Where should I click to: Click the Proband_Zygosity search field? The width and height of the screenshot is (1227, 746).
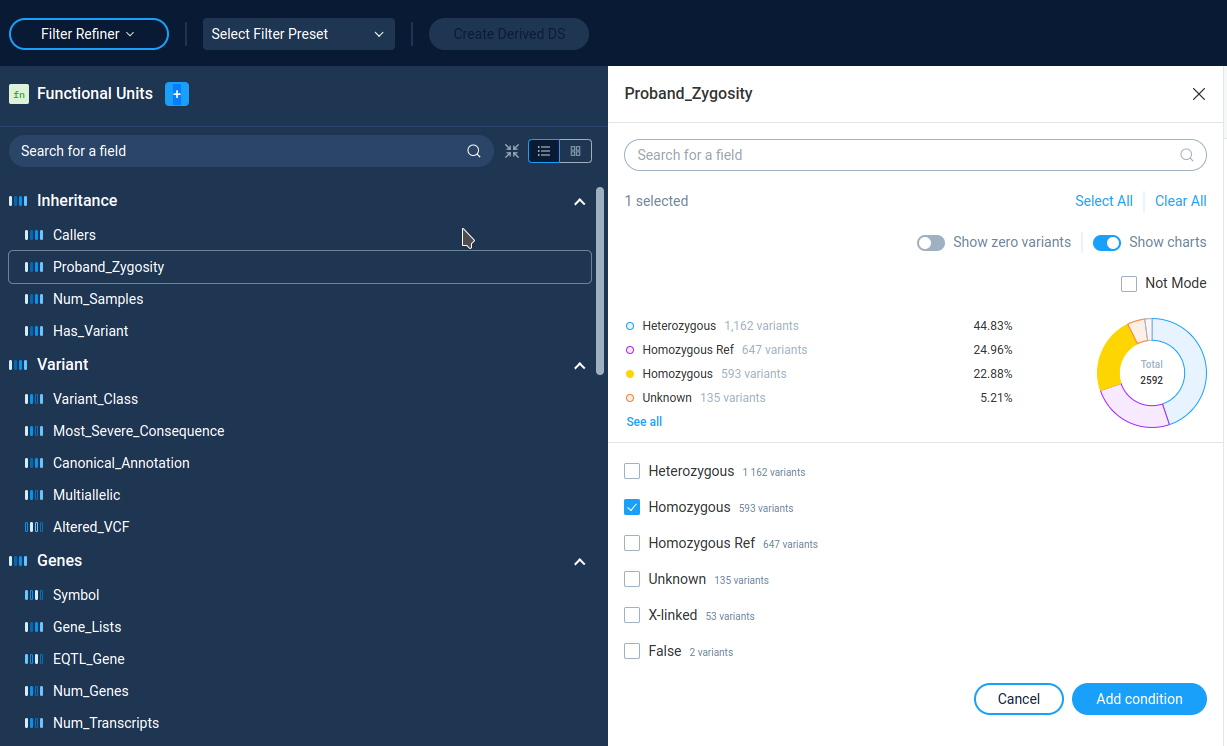click(915, 155)
